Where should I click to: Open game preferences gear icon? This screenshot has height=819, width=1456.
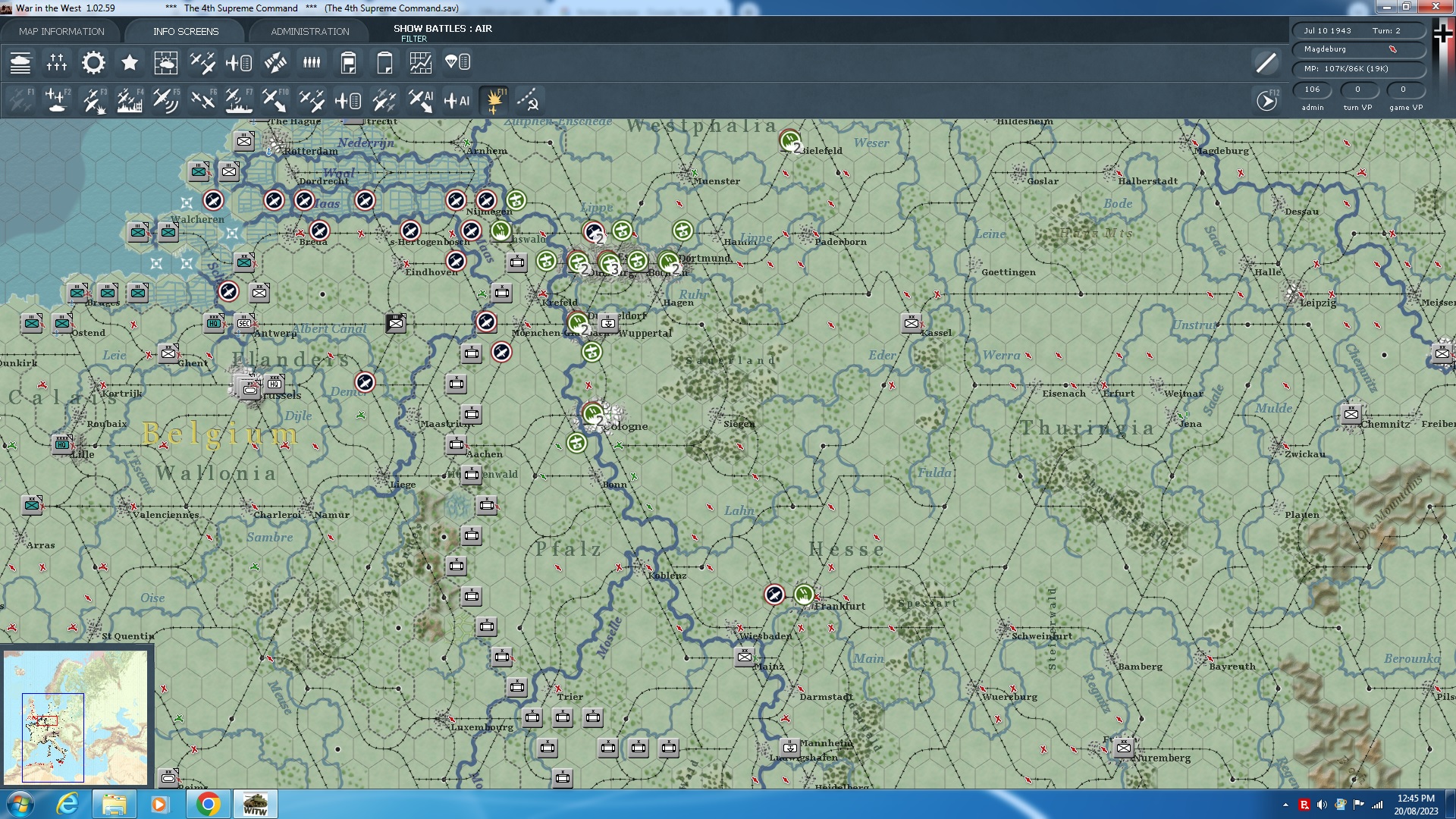[x=93, y=62]
